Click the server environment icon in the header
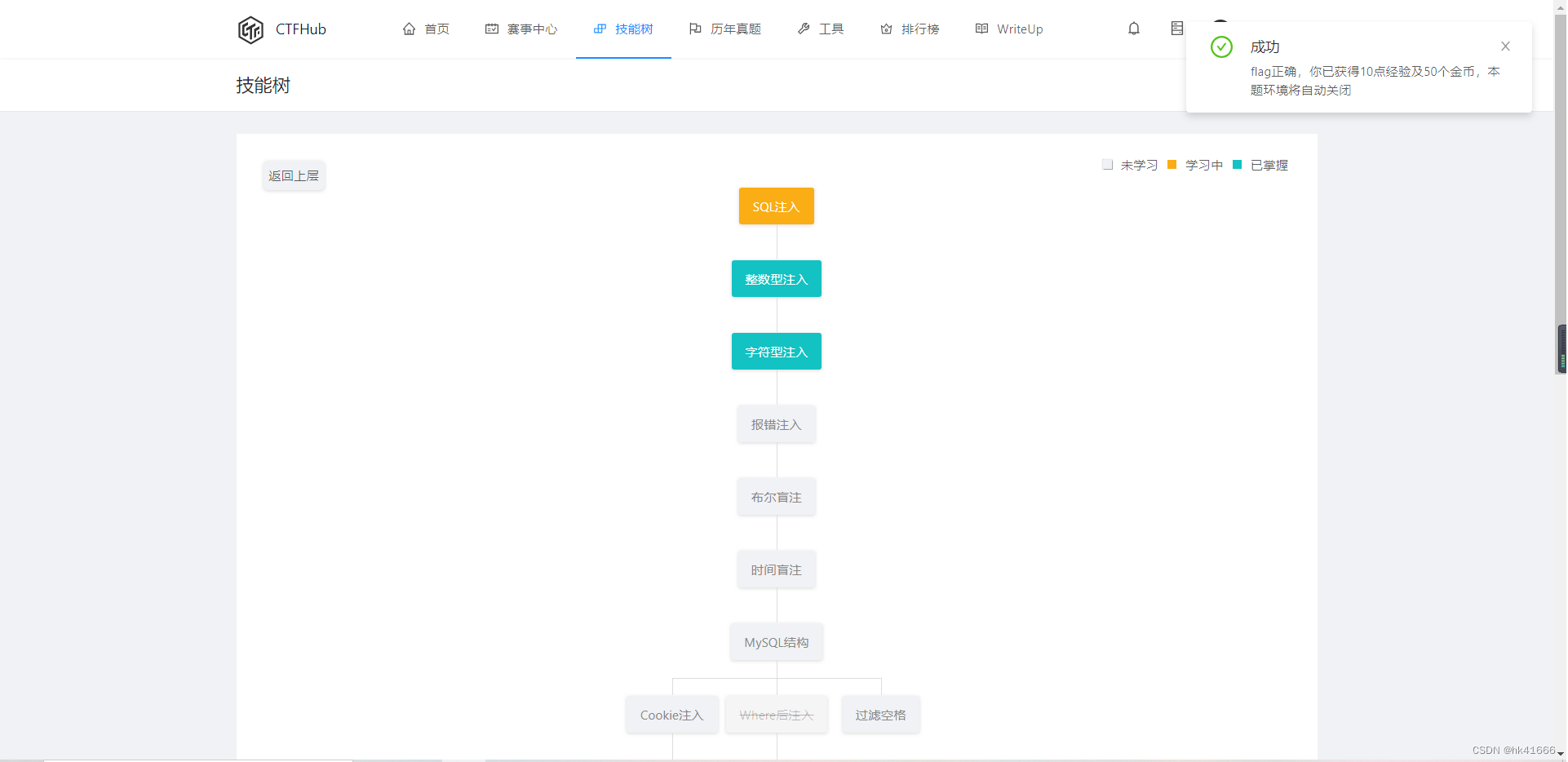1568x762 pixels. (x=1176, y=27)
